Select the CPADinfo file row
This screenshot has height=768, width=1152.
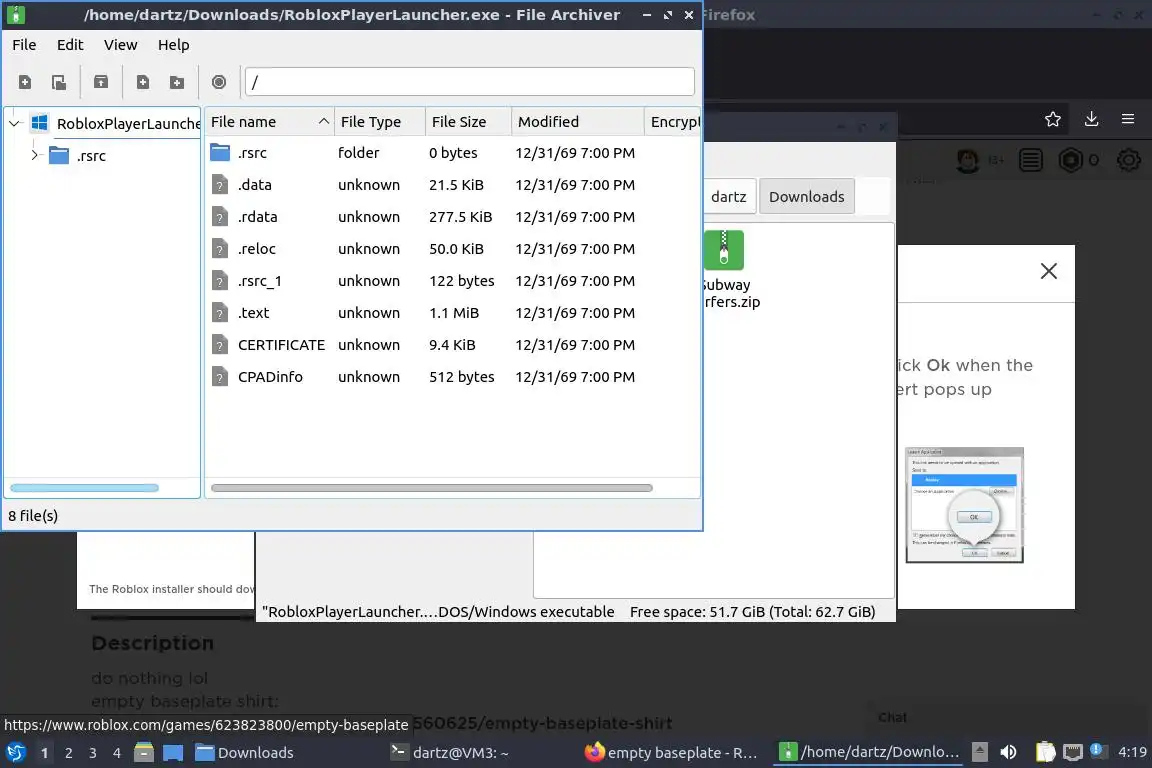pyautogui.click(x=452, y=377)
